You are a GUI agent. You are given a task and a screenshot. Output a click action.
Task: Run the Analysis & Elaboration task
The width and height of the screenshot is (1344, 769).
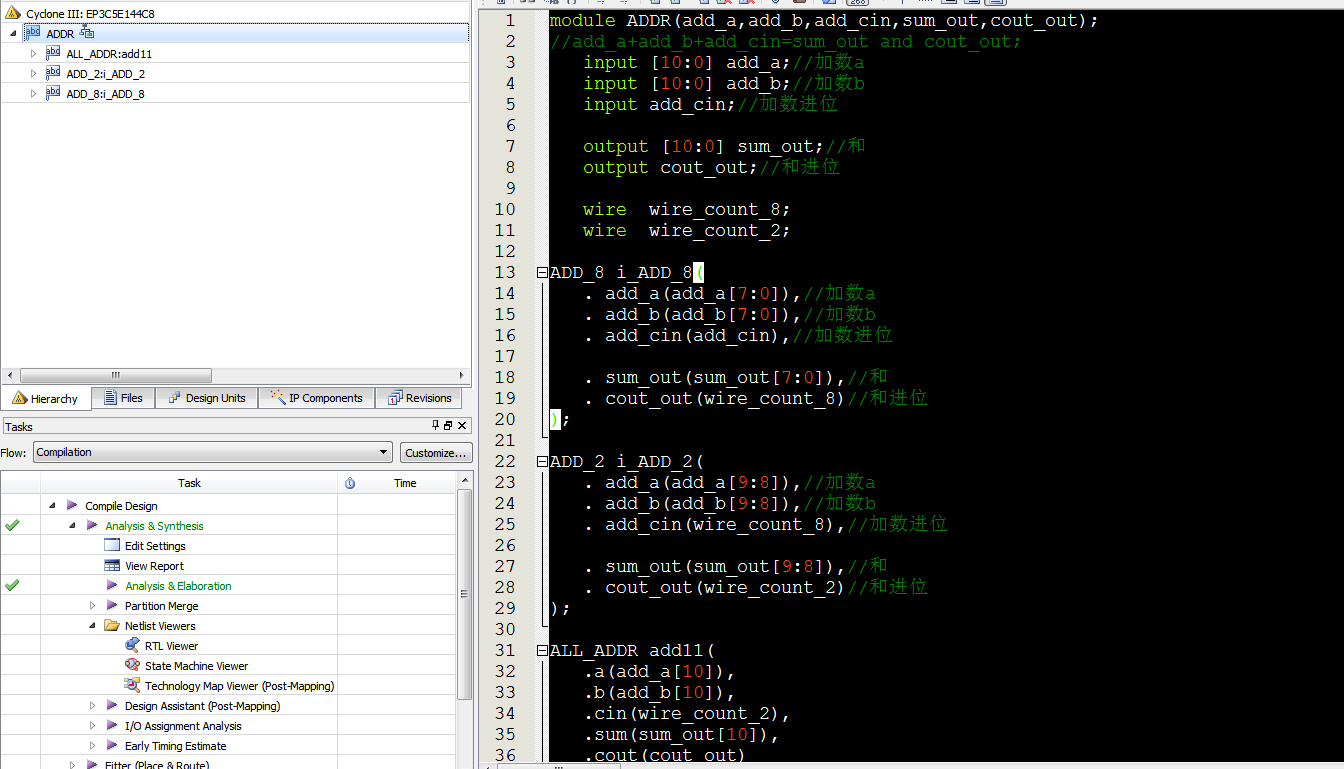[177, 586]
